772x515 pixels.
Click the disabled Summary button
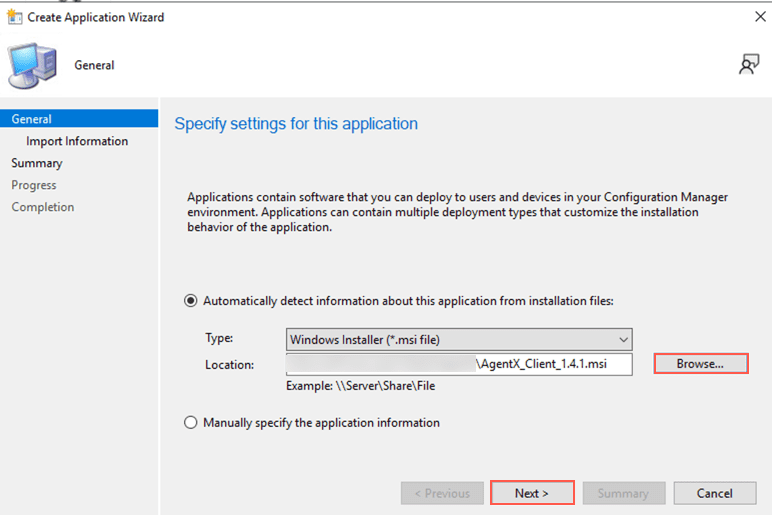(x=624, y=493)
